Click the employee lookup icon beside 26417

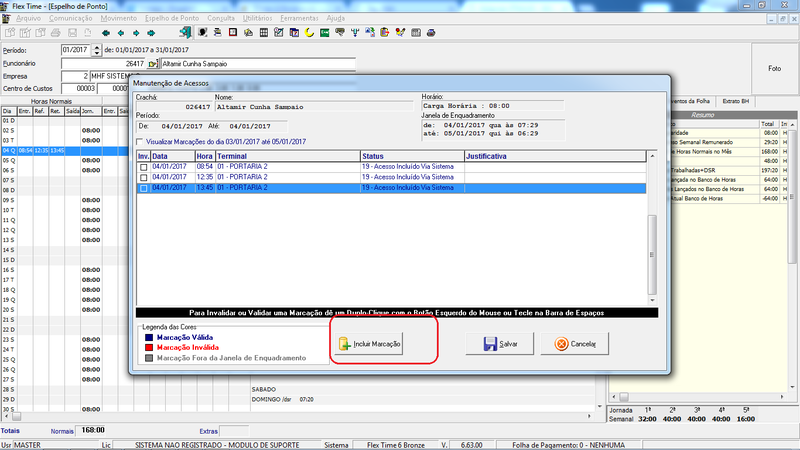coord(153,64)
